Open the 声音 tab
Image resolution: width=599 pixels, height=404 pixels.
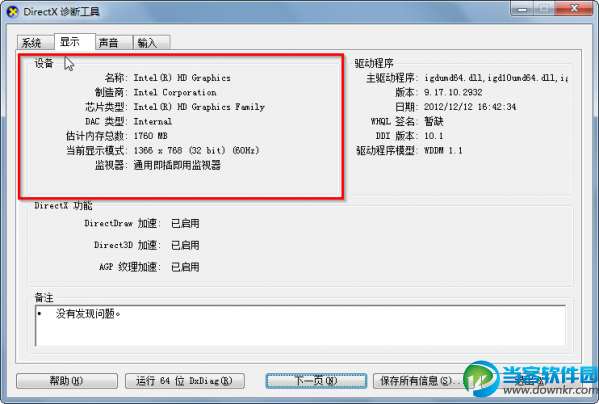coord(113,42)
